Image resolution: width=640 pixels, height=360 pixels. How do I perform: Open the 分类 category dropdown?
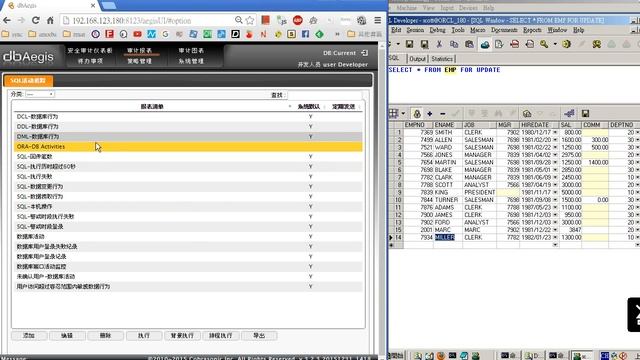click(x=40, y=94)
